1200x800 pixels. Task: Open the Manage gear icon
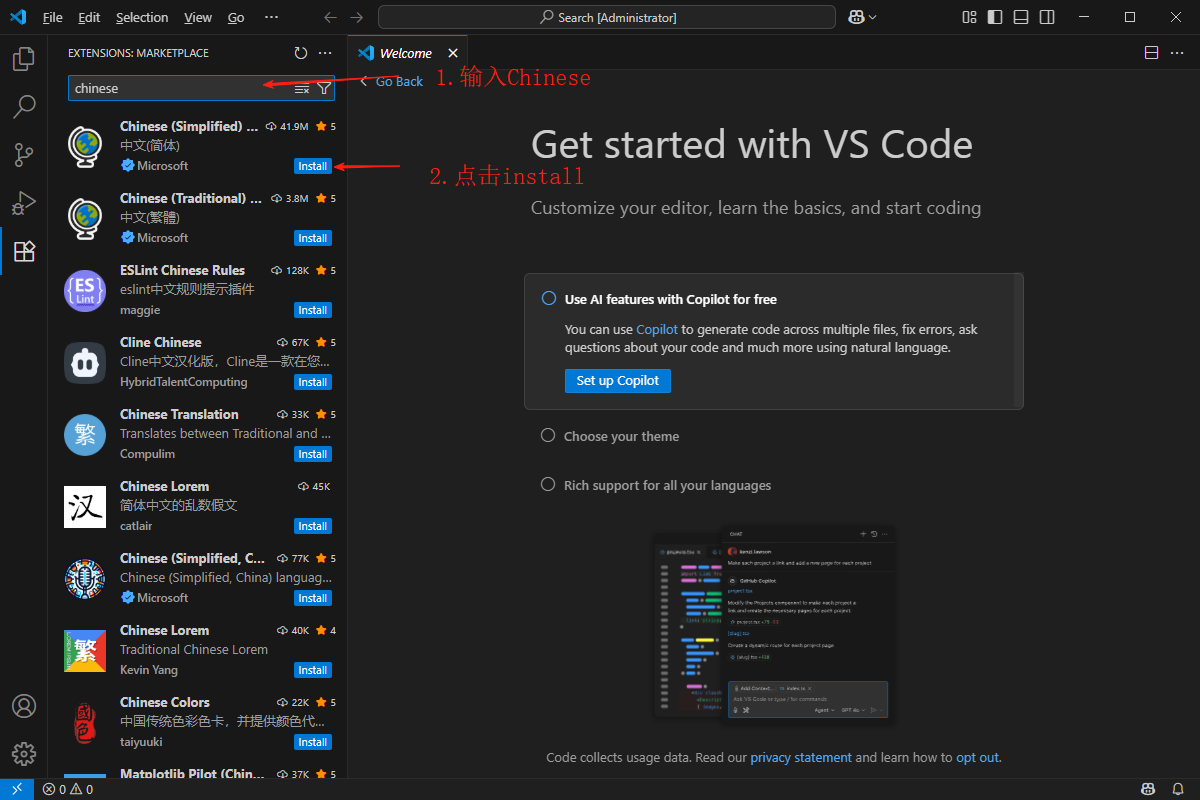pyautogui.click(x=24, y=754)
